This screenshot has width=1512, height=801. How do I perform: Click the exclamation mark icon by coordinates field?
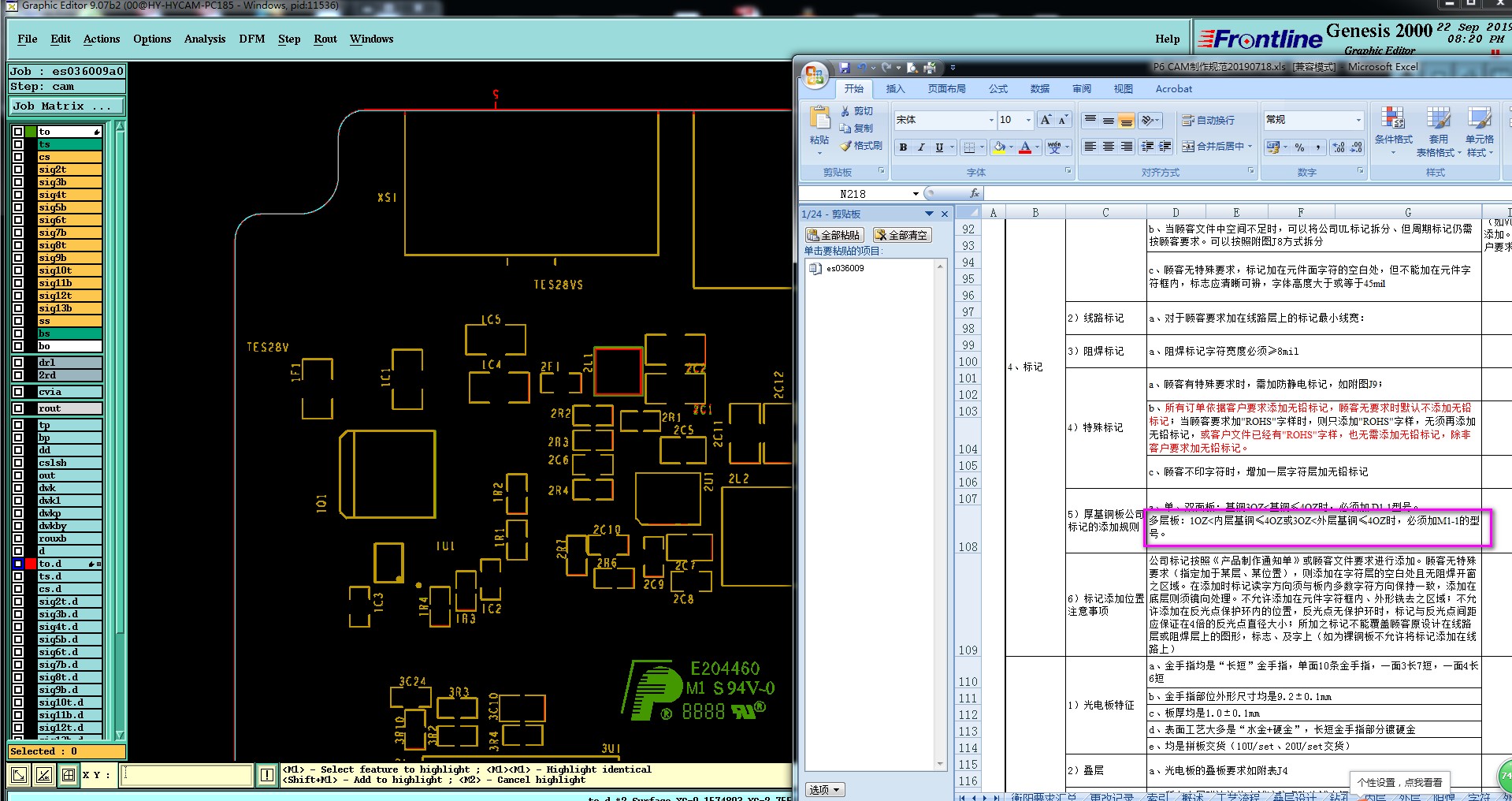267,775
